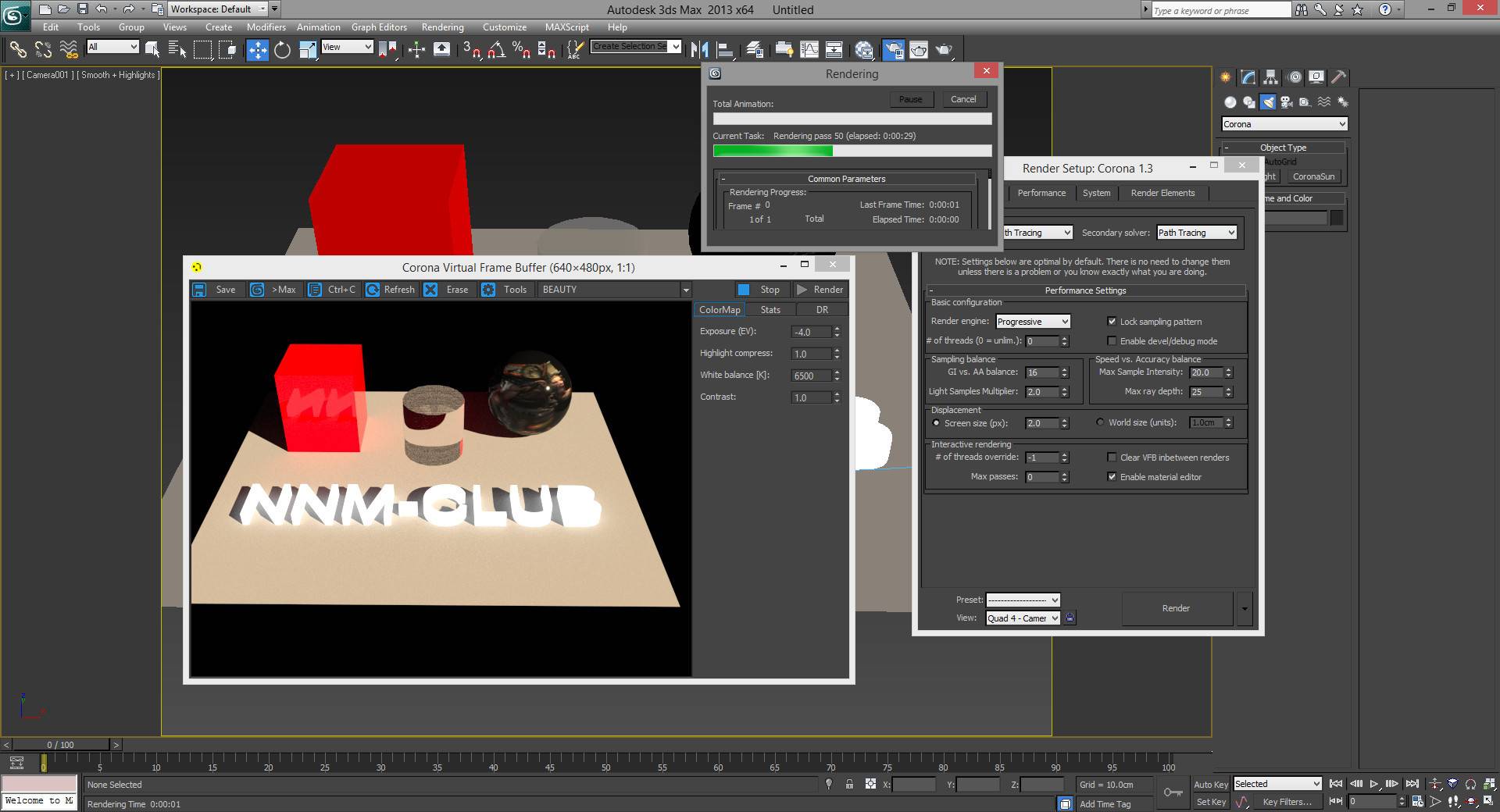Open Render Setup teapot icon
Image resolution: width=1500 pixels, height=812 pixels.
893,50
